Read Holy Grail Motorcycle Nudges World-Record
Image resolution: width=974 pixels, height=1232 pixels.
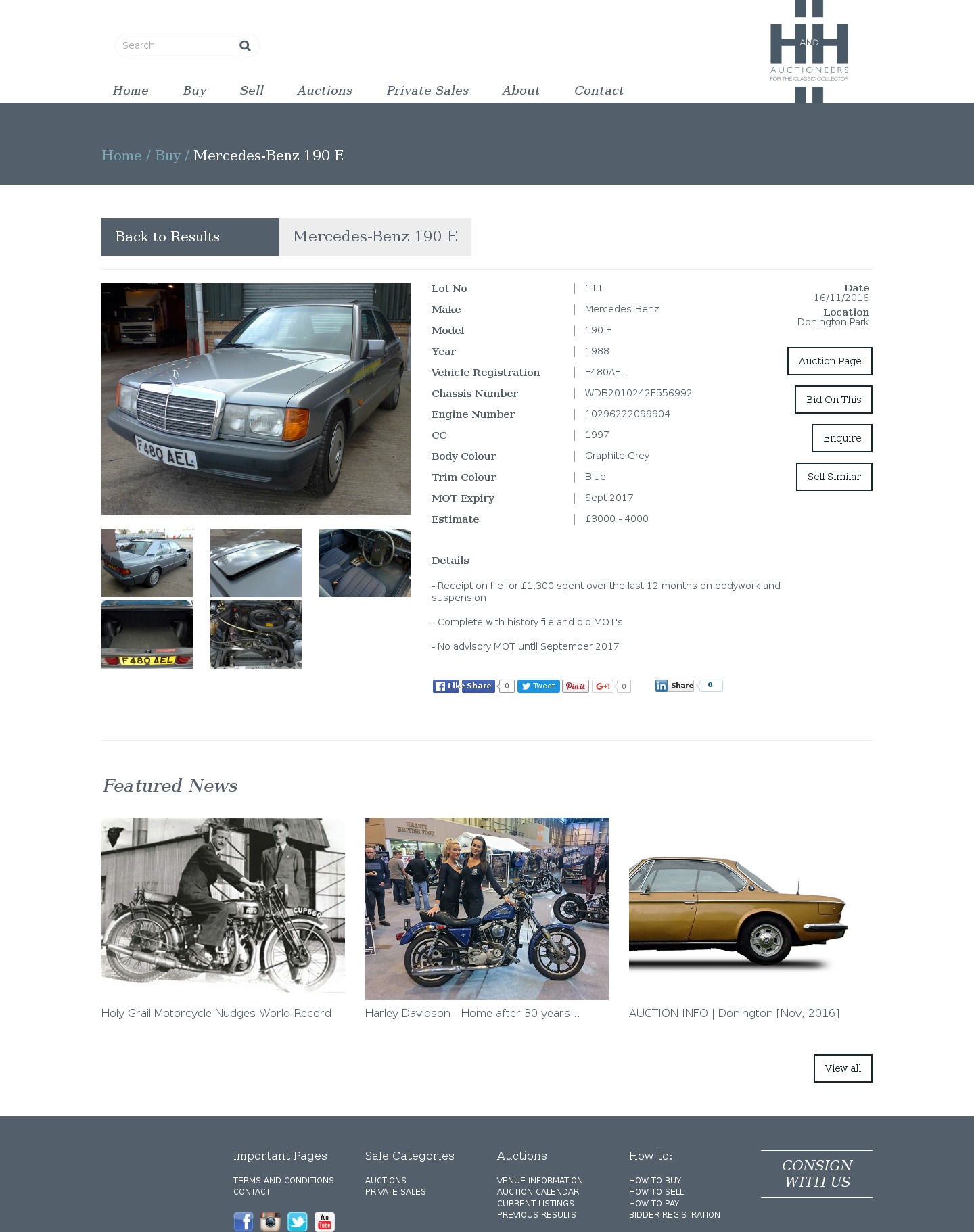[216, 1013]
